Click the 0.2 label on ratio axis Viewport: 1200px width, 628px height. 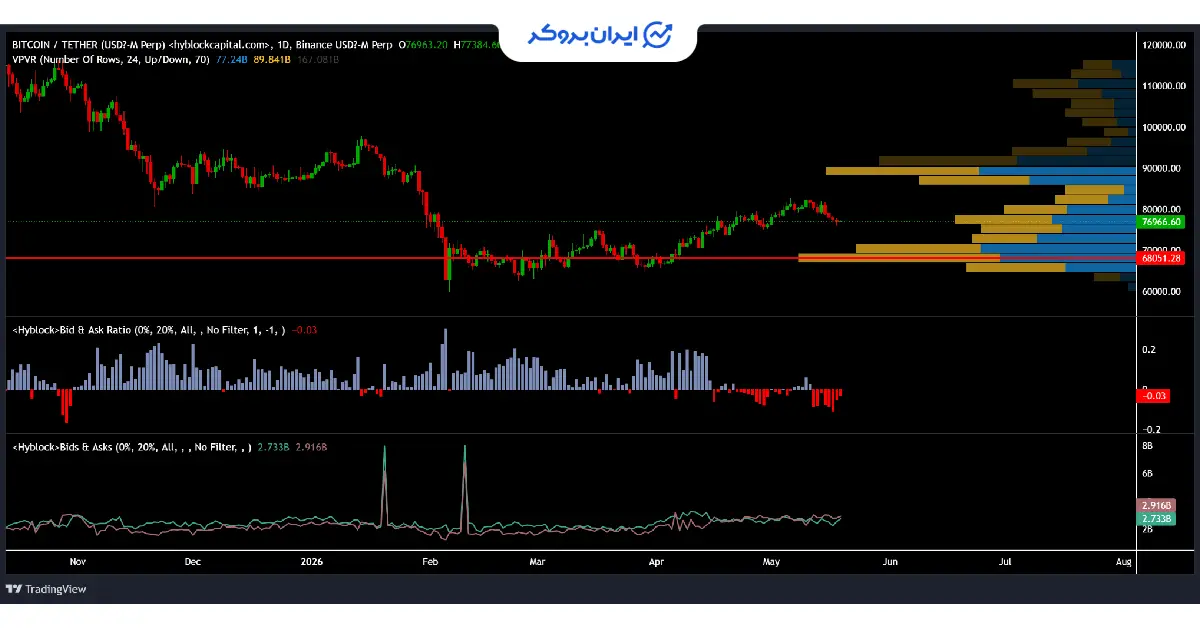tap(1149, 350)
